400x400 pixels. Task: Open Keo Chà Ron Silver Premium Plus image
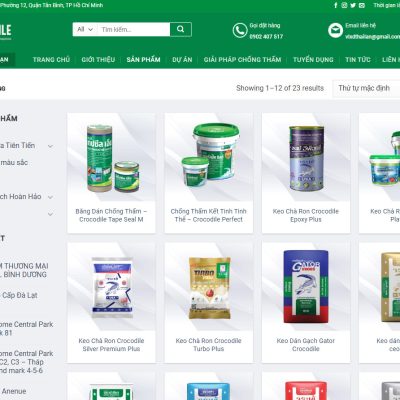coord(111,287)
